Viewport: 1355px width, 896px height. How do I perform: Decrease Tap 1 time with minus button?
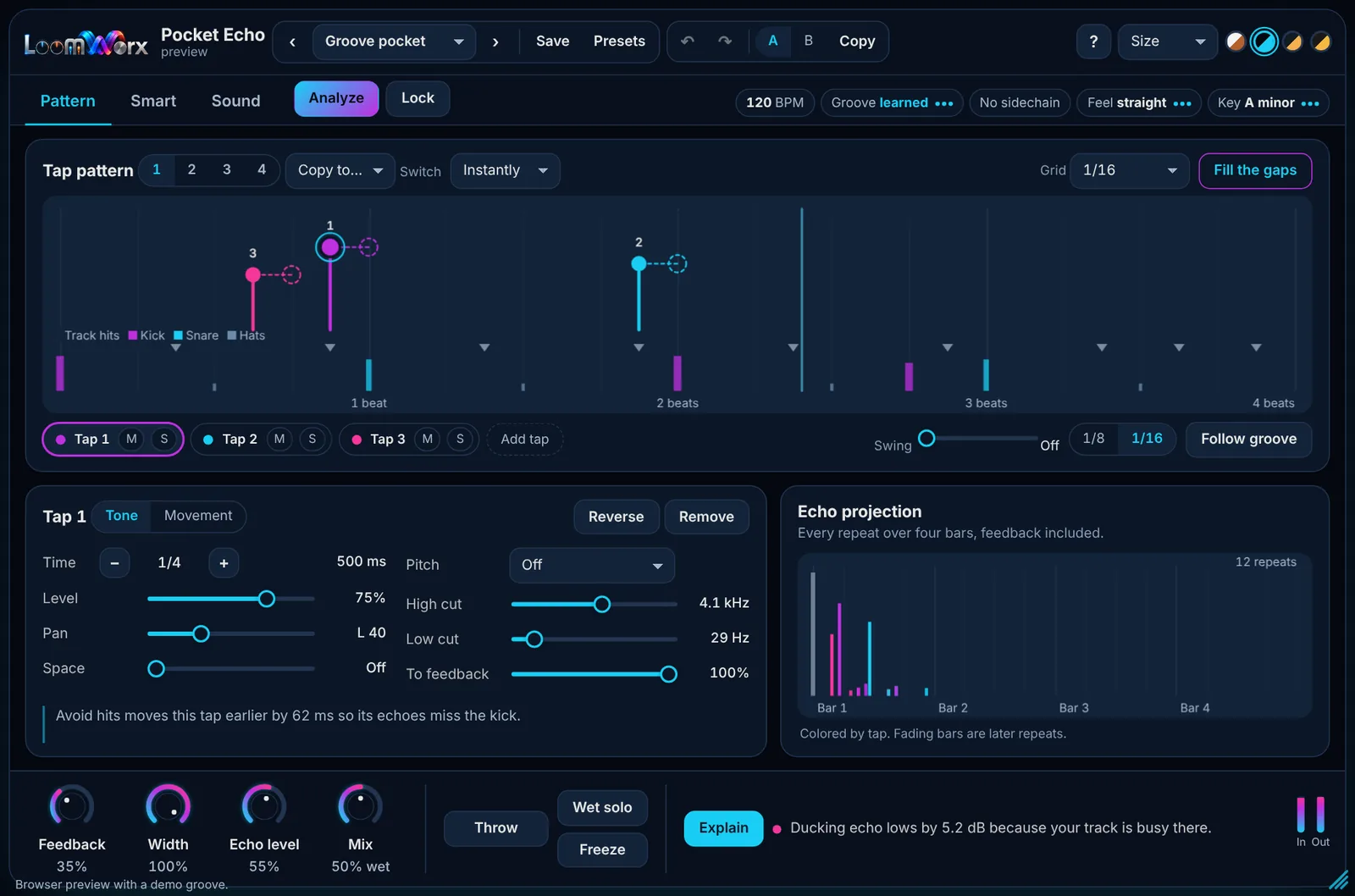pyautogui.click(x=114, y=562)
